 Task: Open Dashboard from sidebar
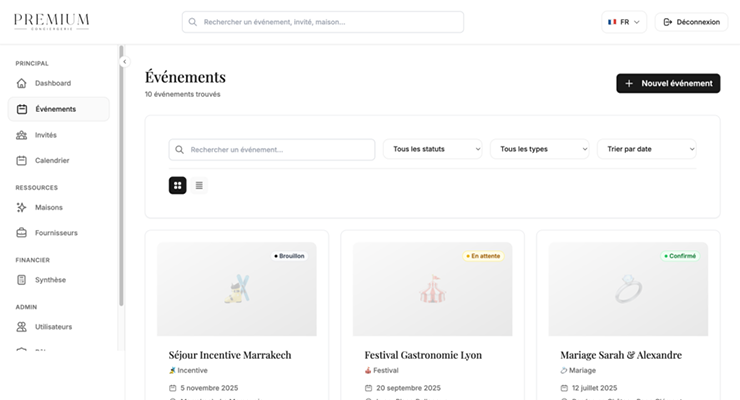click(52, 83)
